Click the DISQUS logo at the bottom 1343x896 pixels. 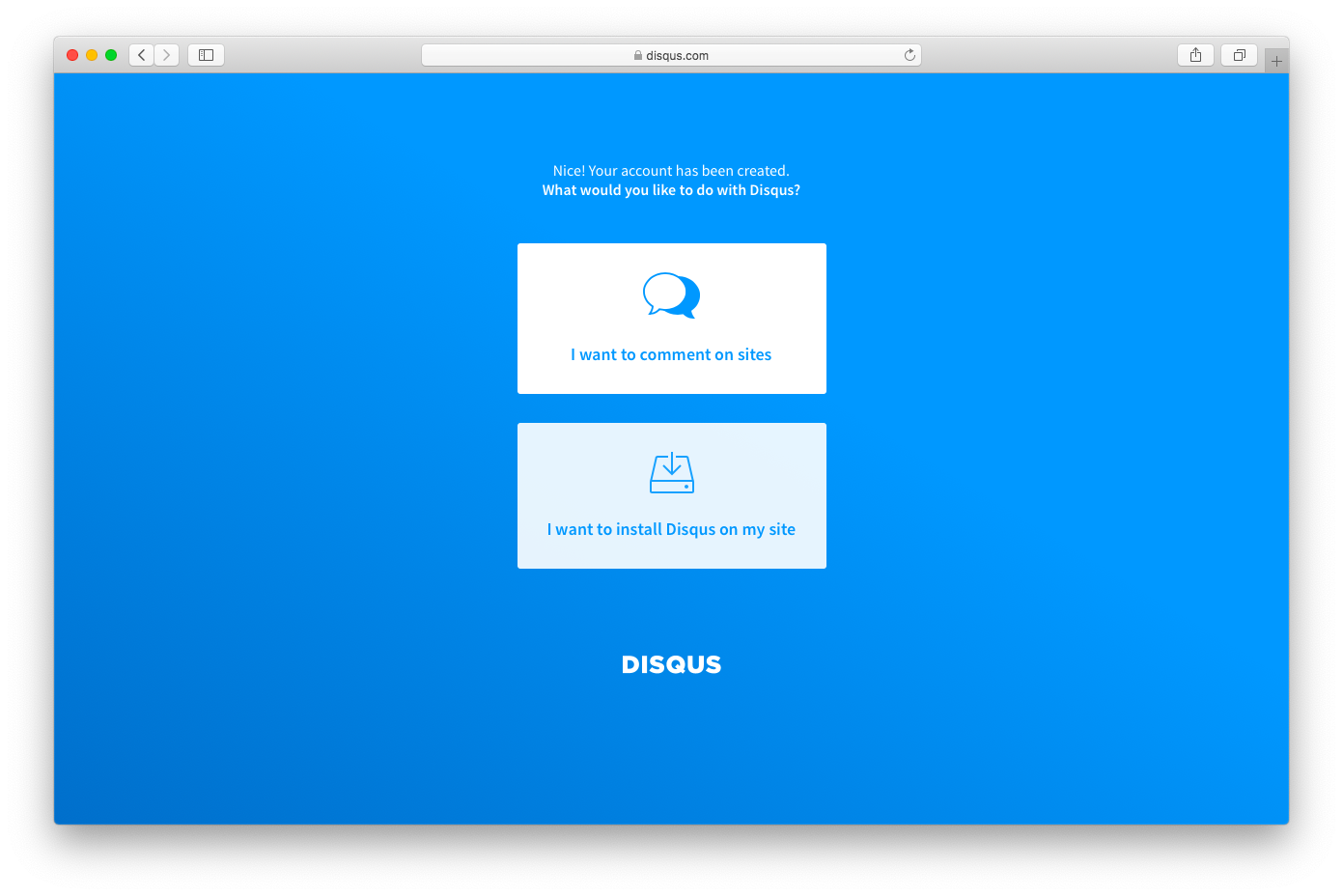tap(671, 664)
